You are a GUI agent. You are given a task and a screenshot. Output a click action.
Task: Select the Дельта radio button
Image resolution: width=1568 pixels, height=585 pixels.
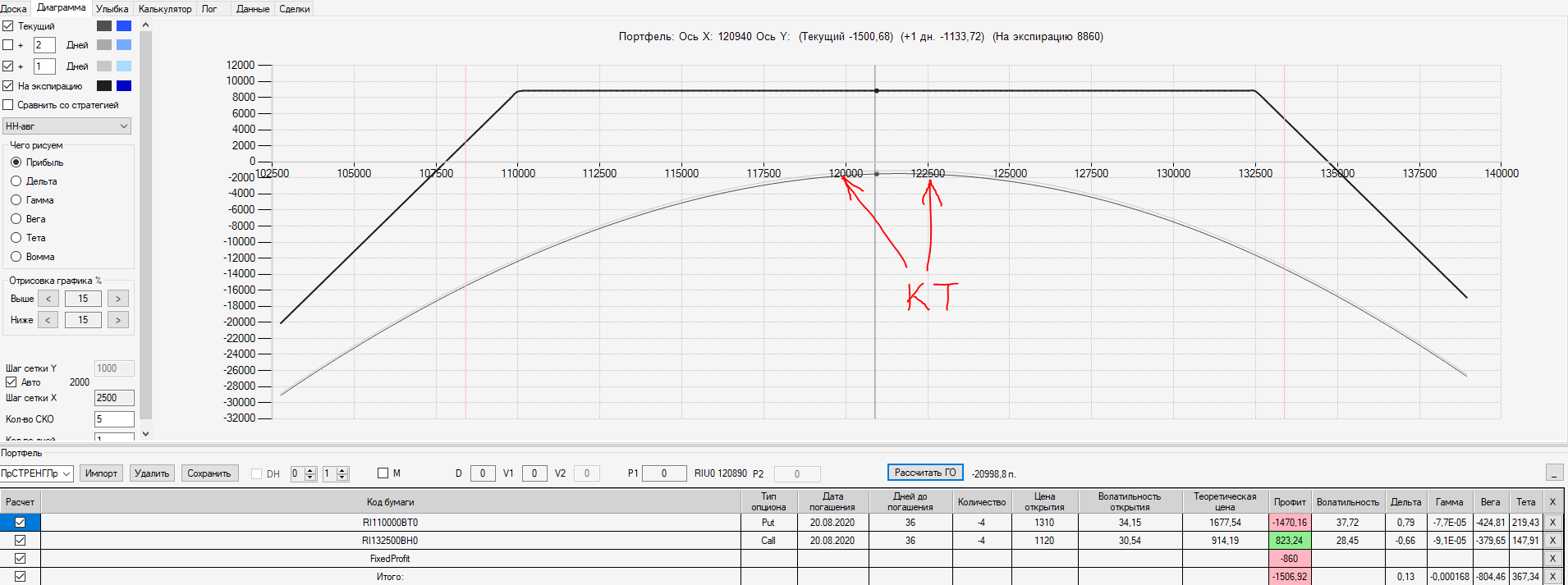[16, 181]
